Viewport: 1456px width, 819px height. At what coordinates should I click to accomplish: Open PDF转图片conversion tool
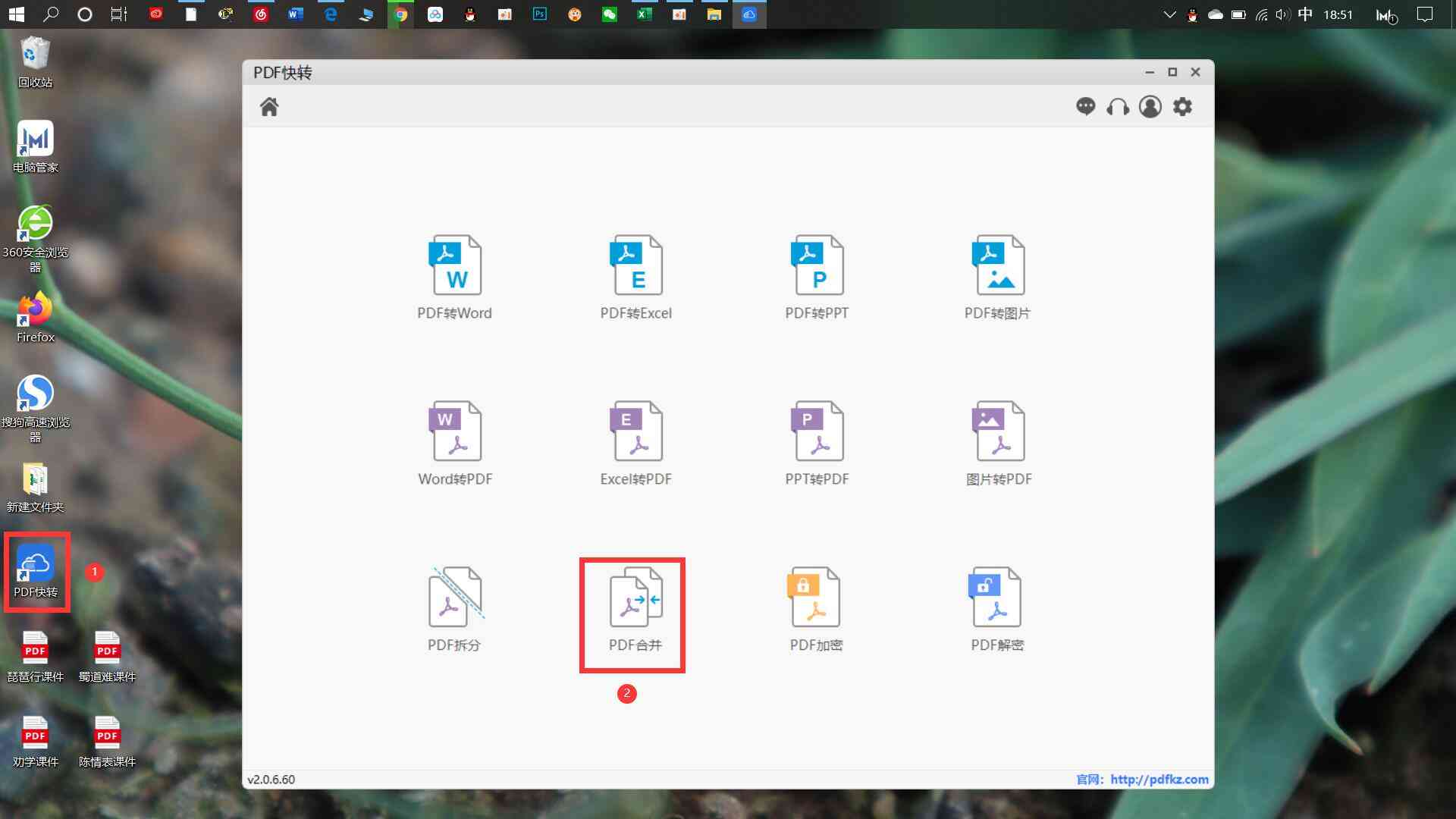pyautogui.click(x=998, y=276)
